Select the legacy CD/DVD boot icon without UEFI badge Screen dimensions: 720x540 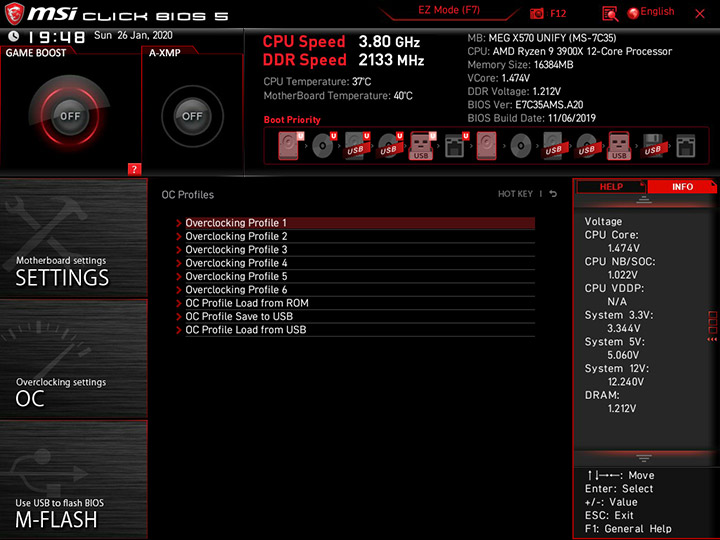pos(521,146)
